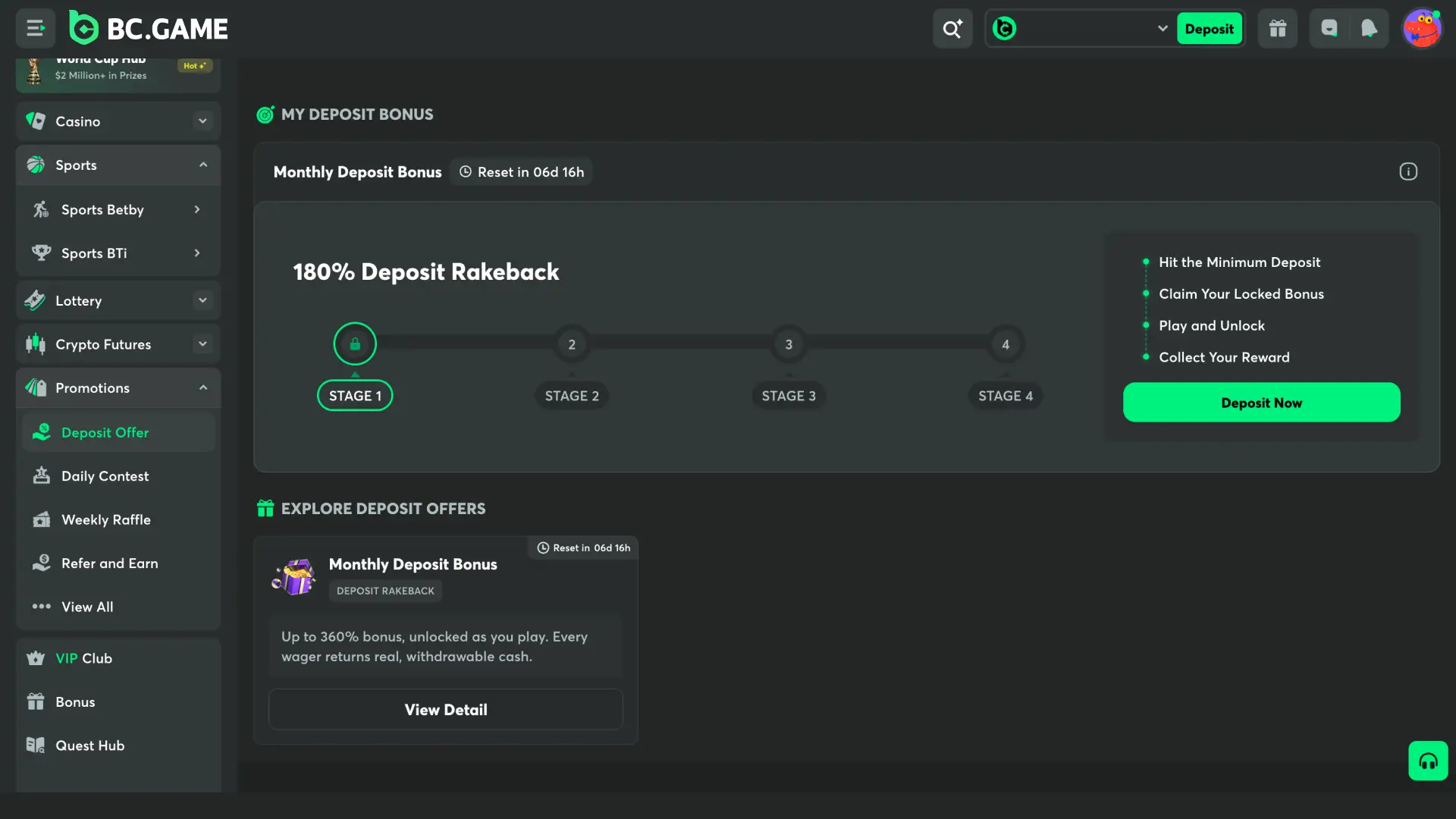Image resolution: width=1456 pixels, height=819 pixels.
Task: Click the target icon beside My Deposit Bonus
Action: click(265, 115)
